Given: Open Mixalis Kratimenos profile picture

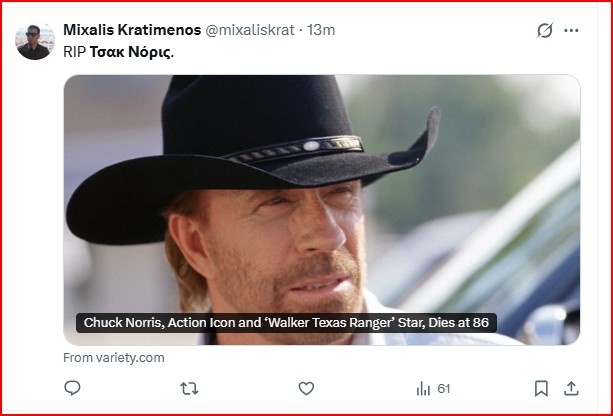Looking at the screenshot, I should click(x=34, y=42).
